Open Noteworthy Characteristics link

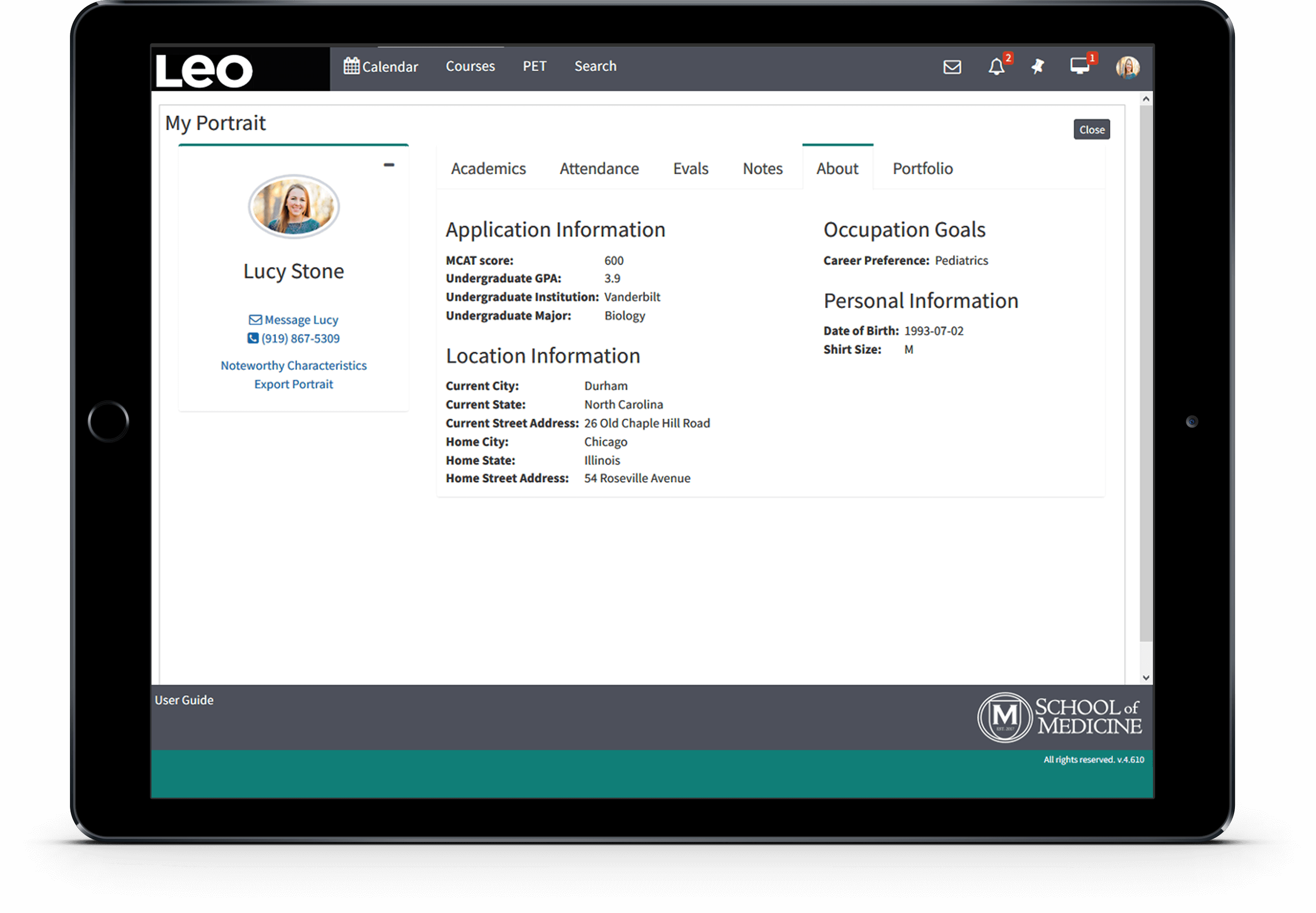tap(294, 366)
